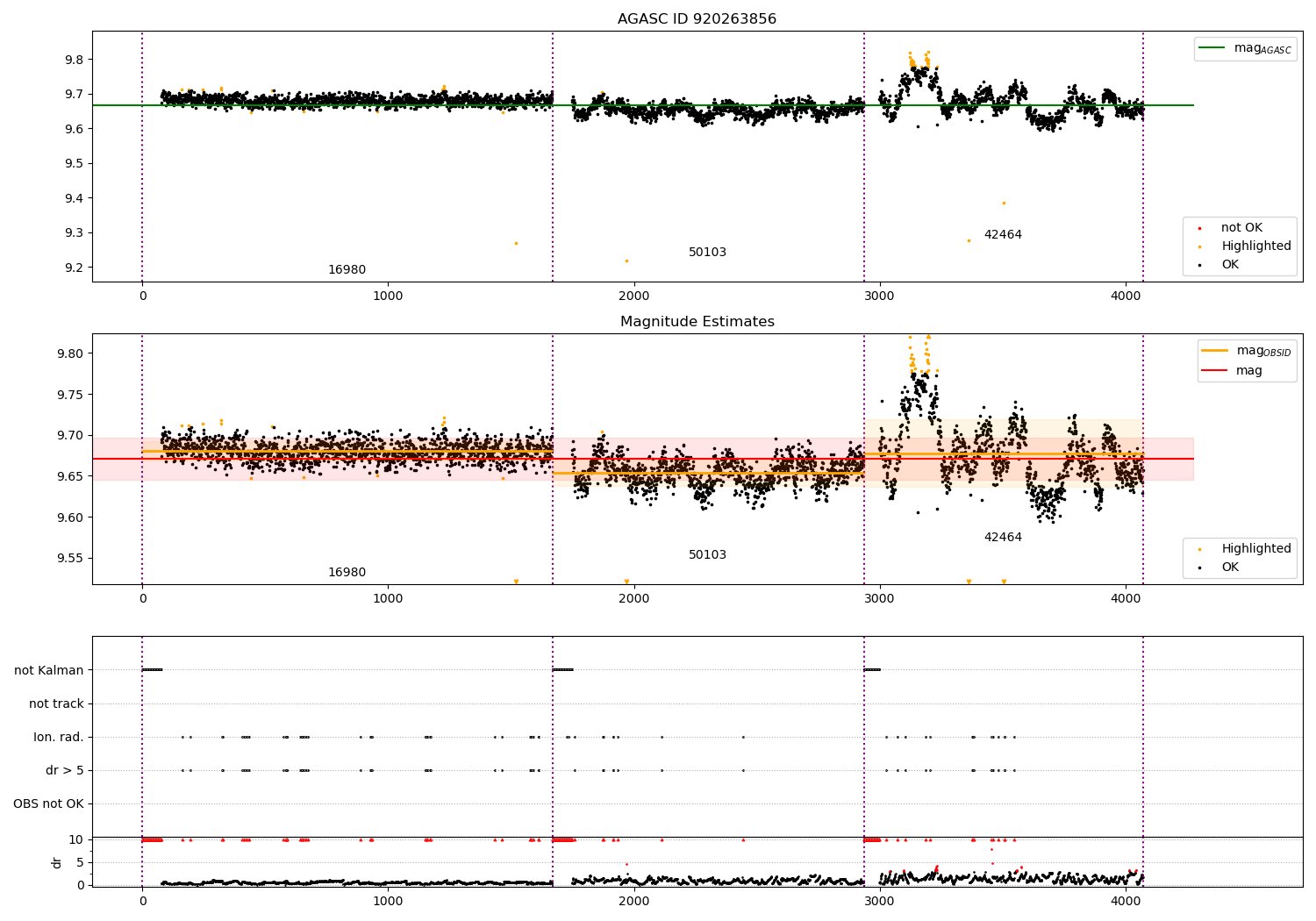Click obsid label 50103 in the top plot
Screen dimensions: 1316x921
(707, 253)
